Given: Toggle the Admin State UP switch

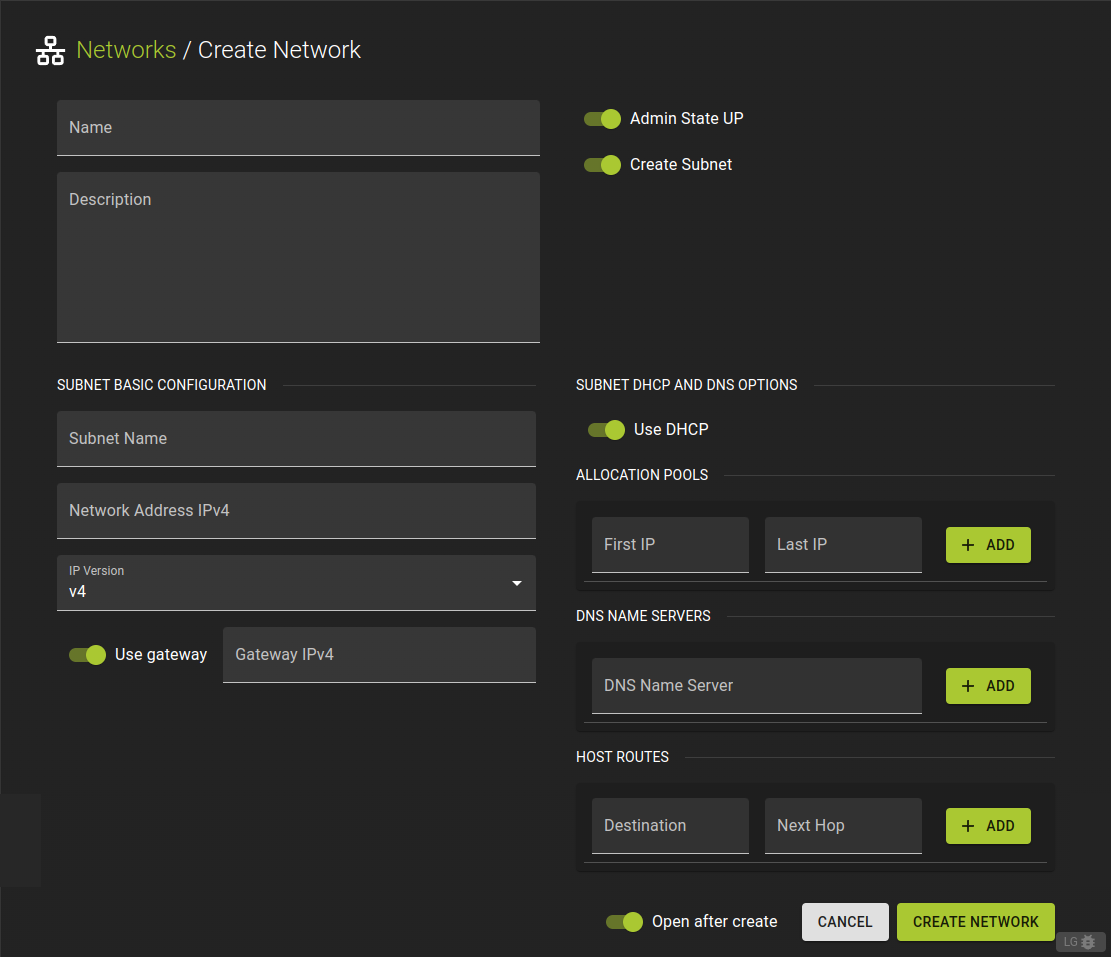Looking at the screenshot, I should tap(602, 118).
